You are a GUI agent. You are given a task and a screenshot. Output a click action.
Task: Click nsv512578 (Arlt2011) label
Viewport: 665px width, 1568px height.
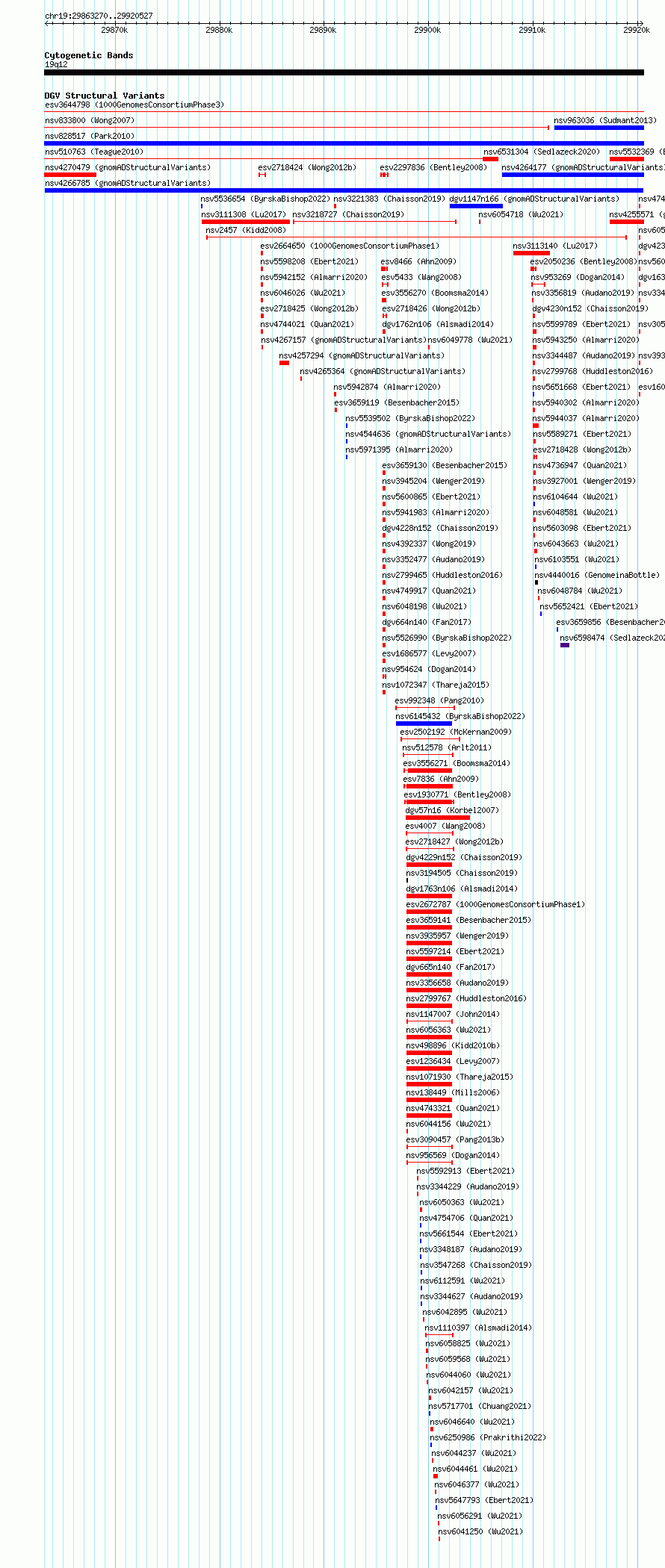click(x=447, y=747)
